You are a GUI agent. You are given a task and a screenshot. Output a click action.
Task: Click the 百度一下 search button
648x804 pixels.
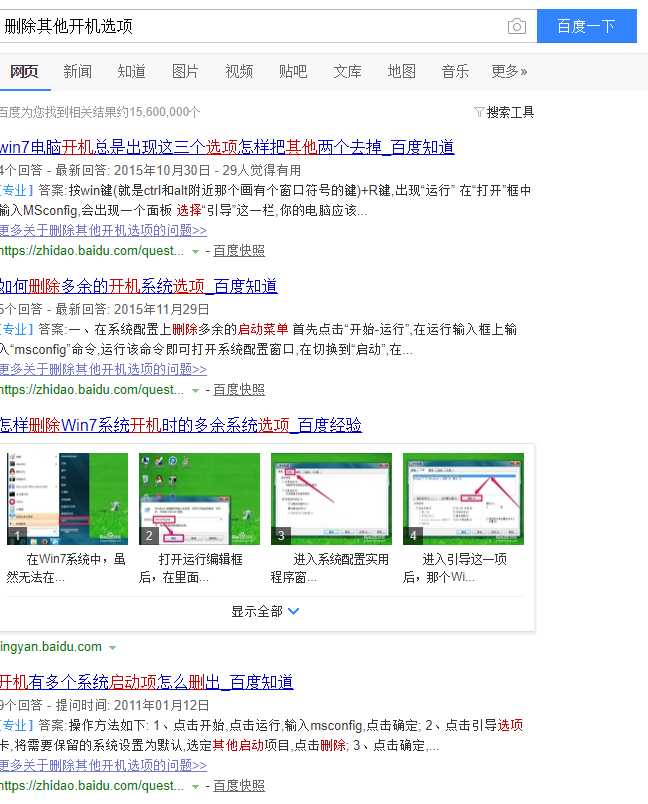[586, 26]
